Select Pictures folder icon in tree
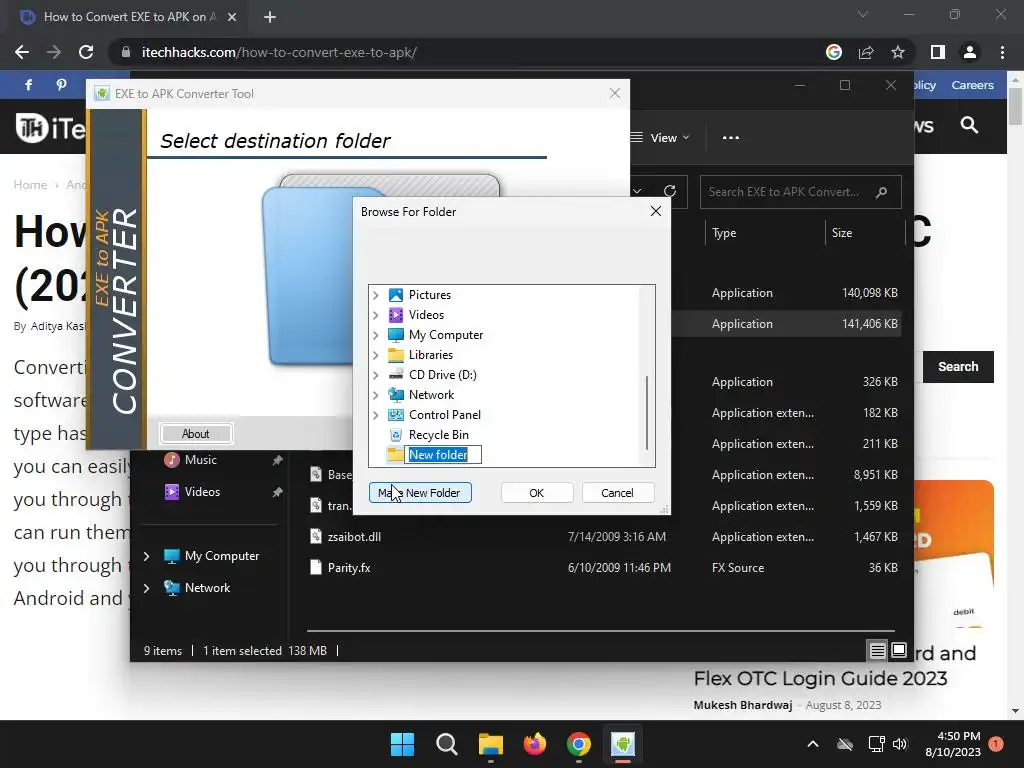 (396, 295)
